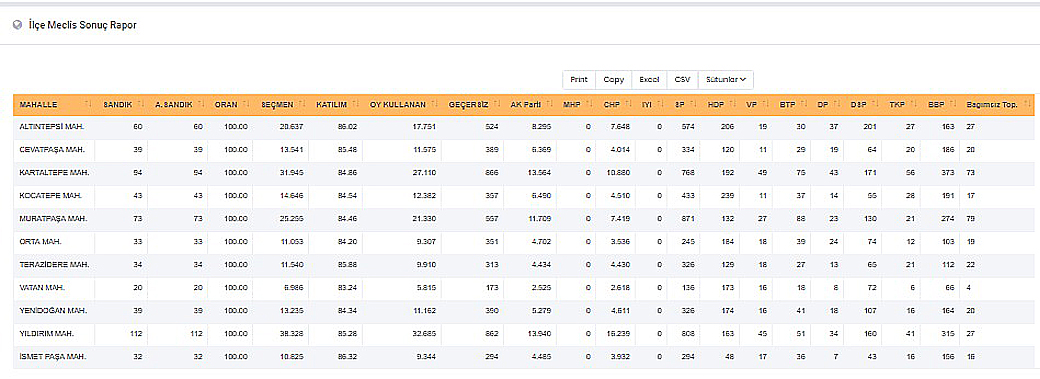Sort by Bağımsız Top. column icon
Screen dimensions: 1040x379
(x=1027, y=105)
